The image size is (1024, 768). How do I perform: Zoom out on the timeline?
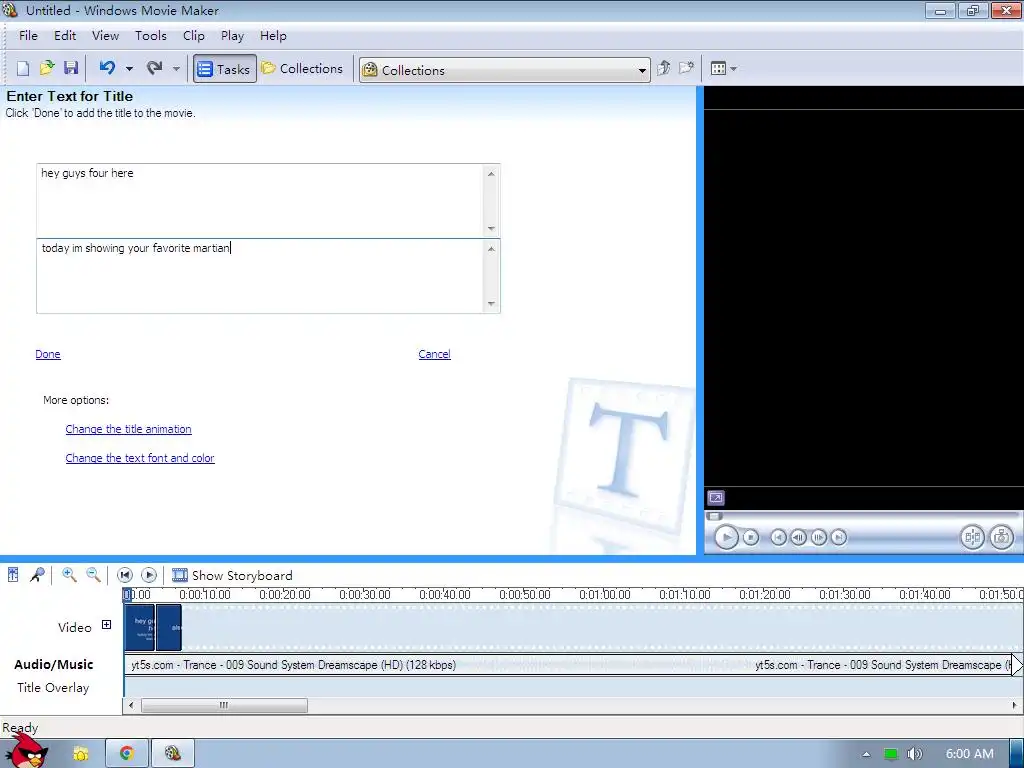[93, 575]
